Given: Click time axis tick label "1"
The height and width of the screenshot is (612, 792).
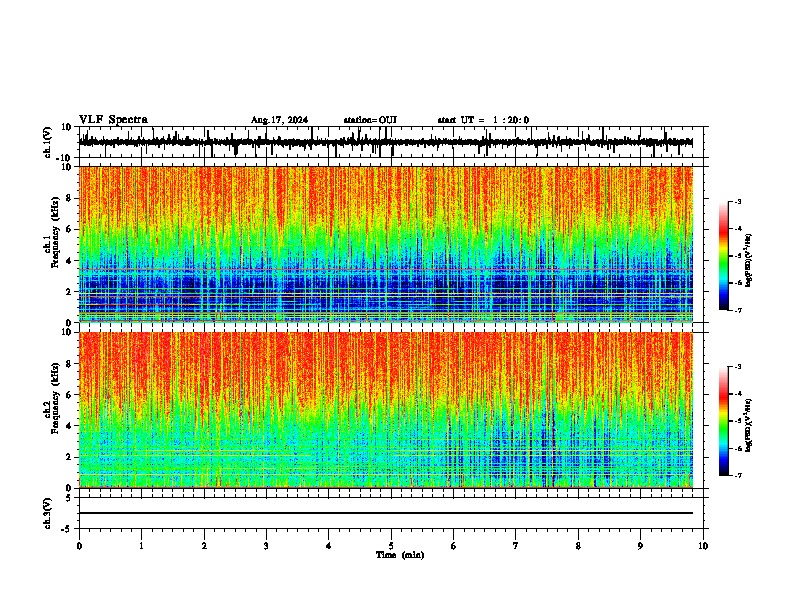Looking at the screenshot, I should click(141, 546).
